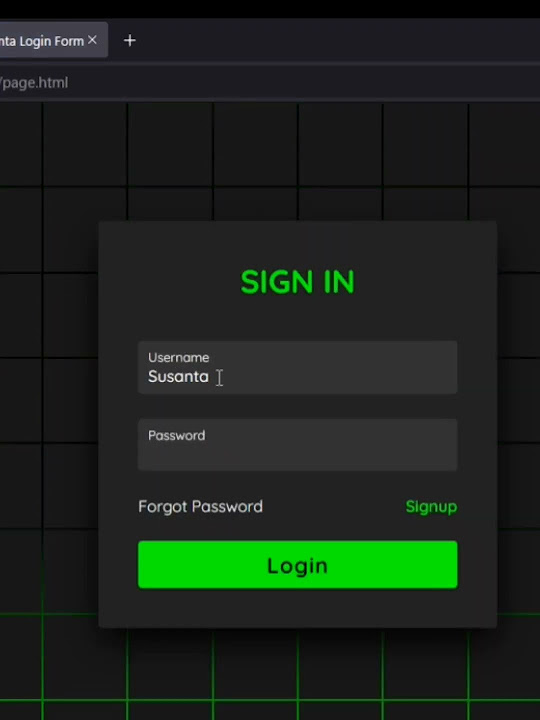The width and height of the screenshot is (540, 720).
Task: Click a green-outlined grid tile below the card
Action: tap(255, 665)
